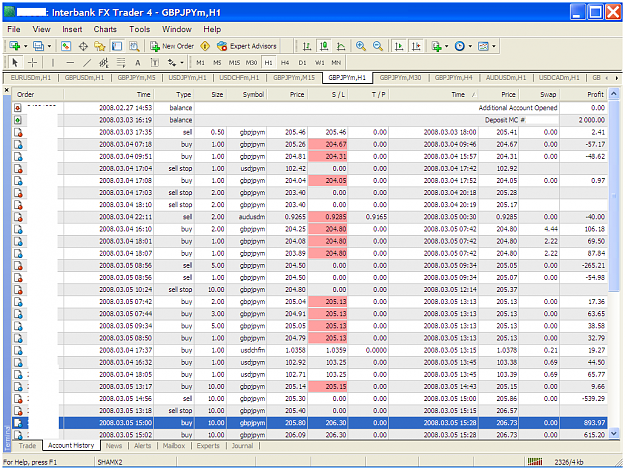Toggle chart shift
The height and width of the screenshot is (470, 625).
[x=416, y=46]
